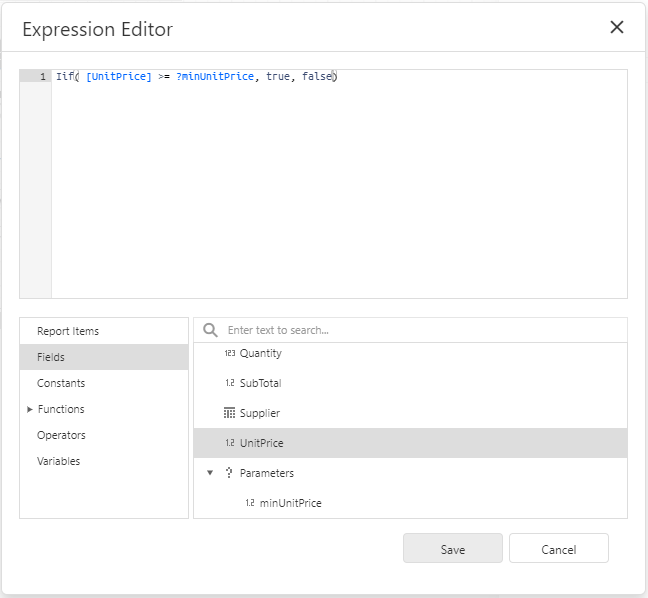Open the Operators category
The height and width of the screenshot is (598, 648).
61,435
